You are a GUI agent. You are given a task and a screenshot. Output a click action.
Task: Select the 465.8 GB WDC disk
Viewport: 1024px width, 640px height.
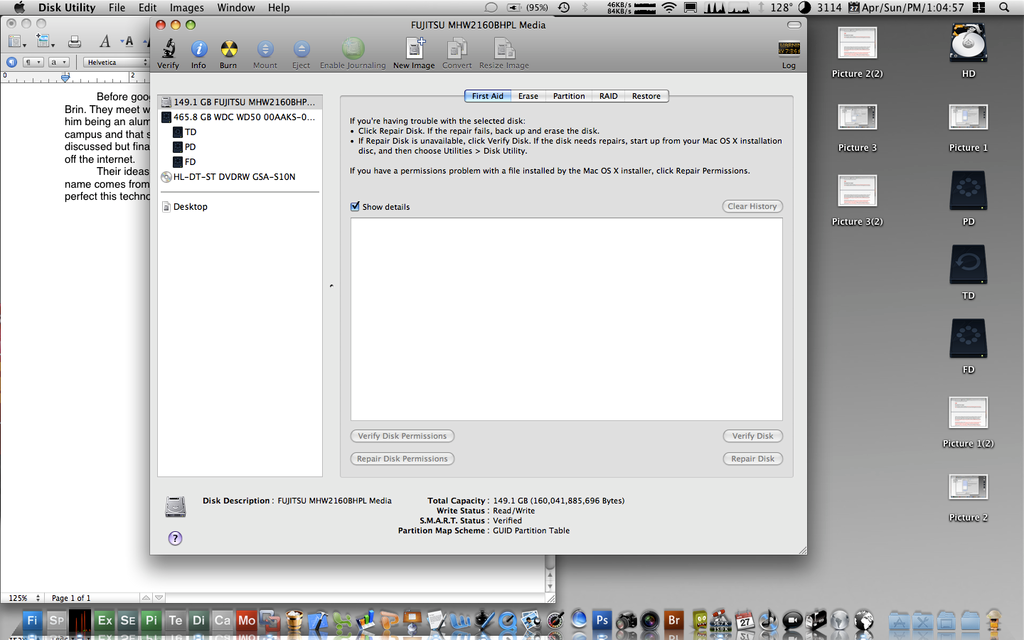(x=238, y=117)
